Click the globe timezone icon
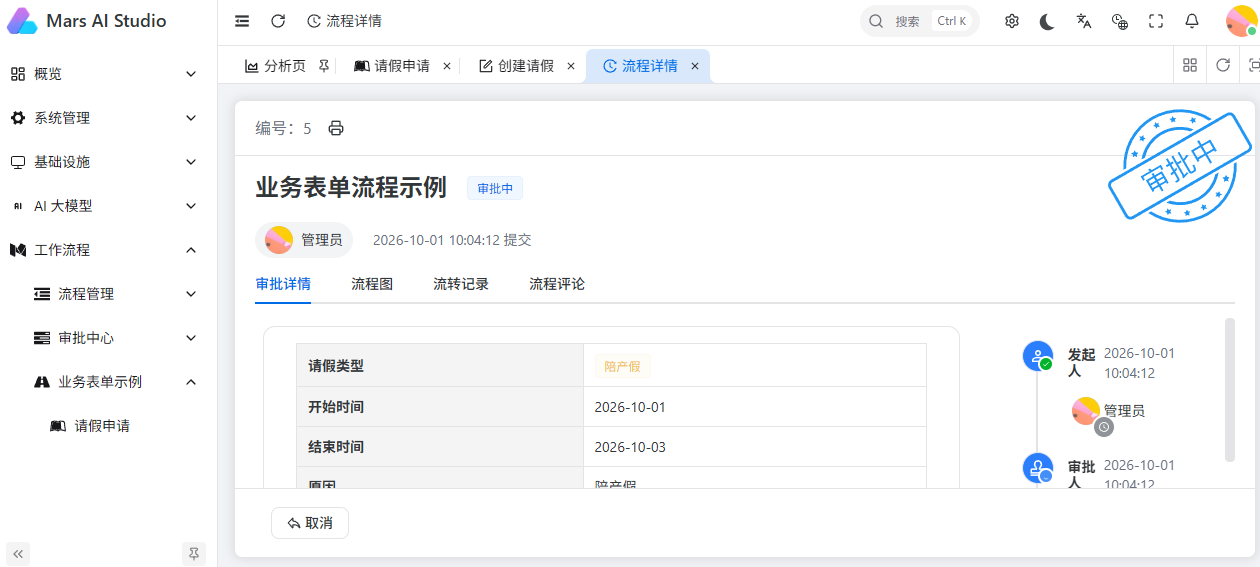 (x=1120, y=21)
